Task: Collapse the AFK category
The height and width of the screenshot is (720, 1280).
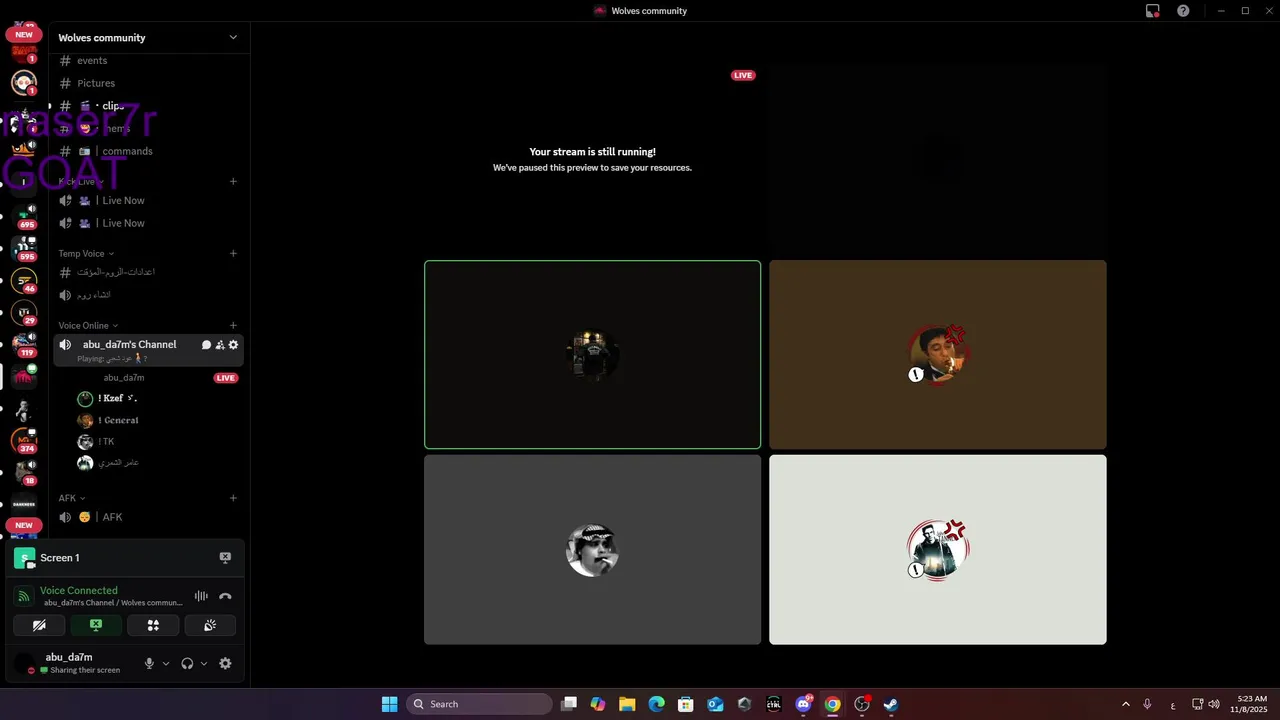Action: click(72, 498)
